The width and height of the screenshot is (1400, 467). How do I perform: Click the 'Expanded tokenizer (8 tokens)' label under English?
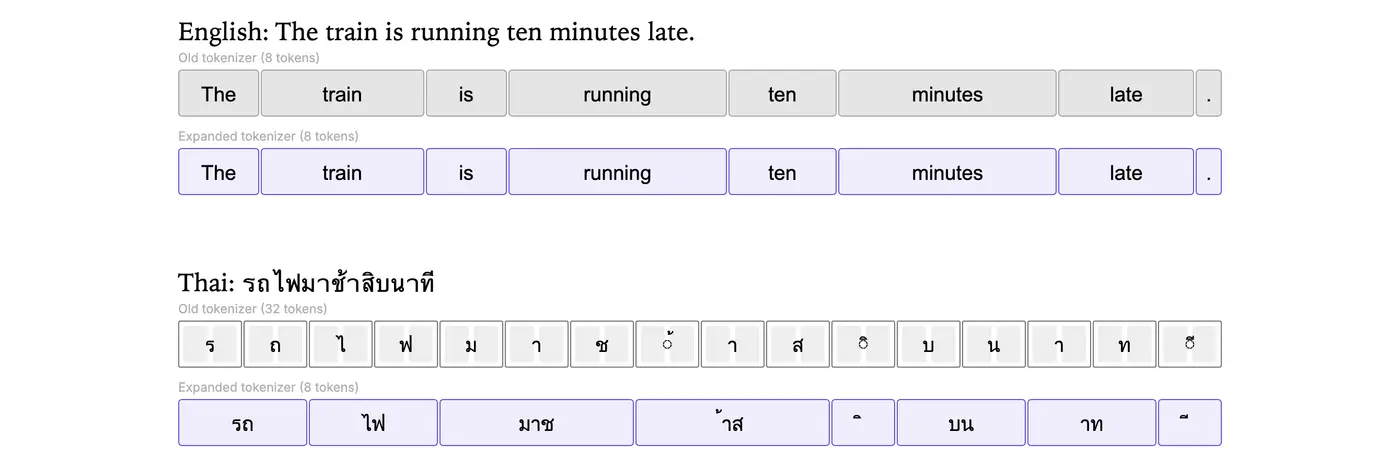pos(268,136)
